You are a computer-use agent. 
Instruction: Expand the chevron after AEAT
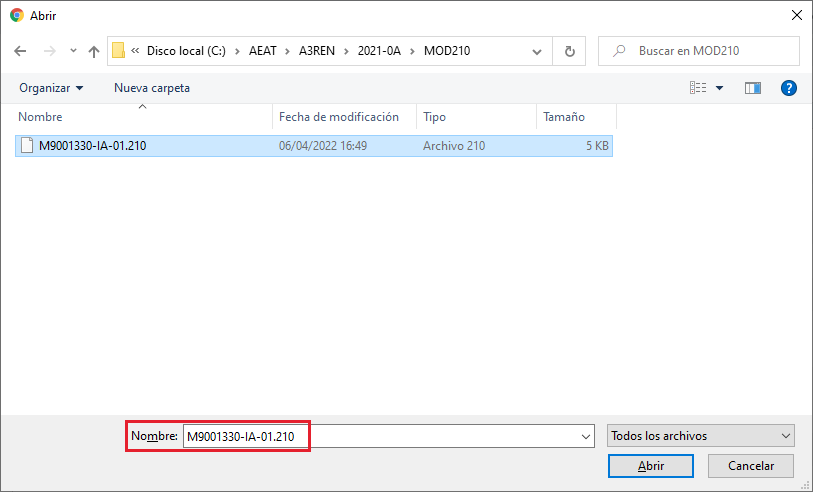[x=288, y=51]
